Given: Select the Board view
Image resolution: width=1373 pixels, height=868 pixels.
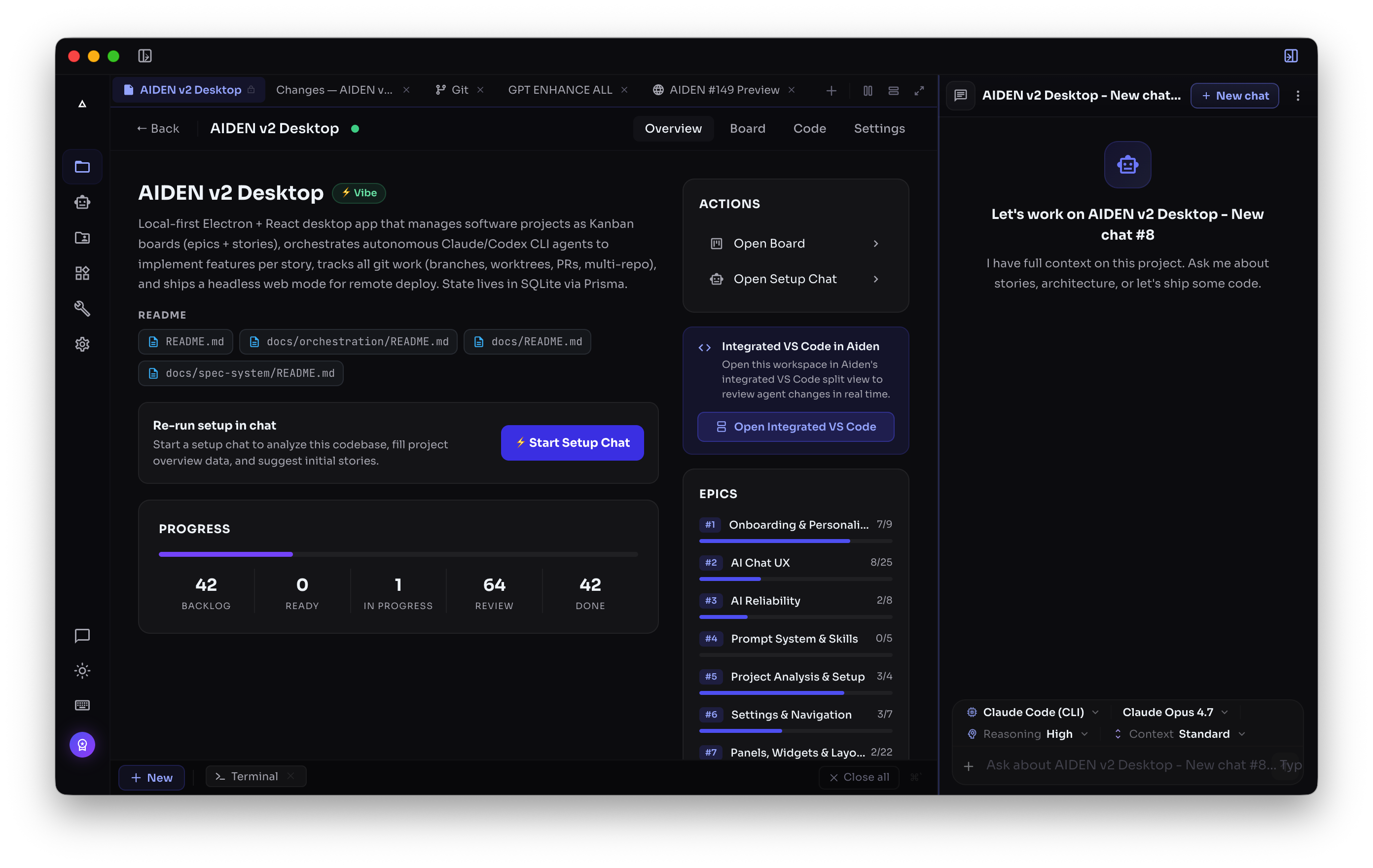Looking at the screenshot, I should pos(747,128).
